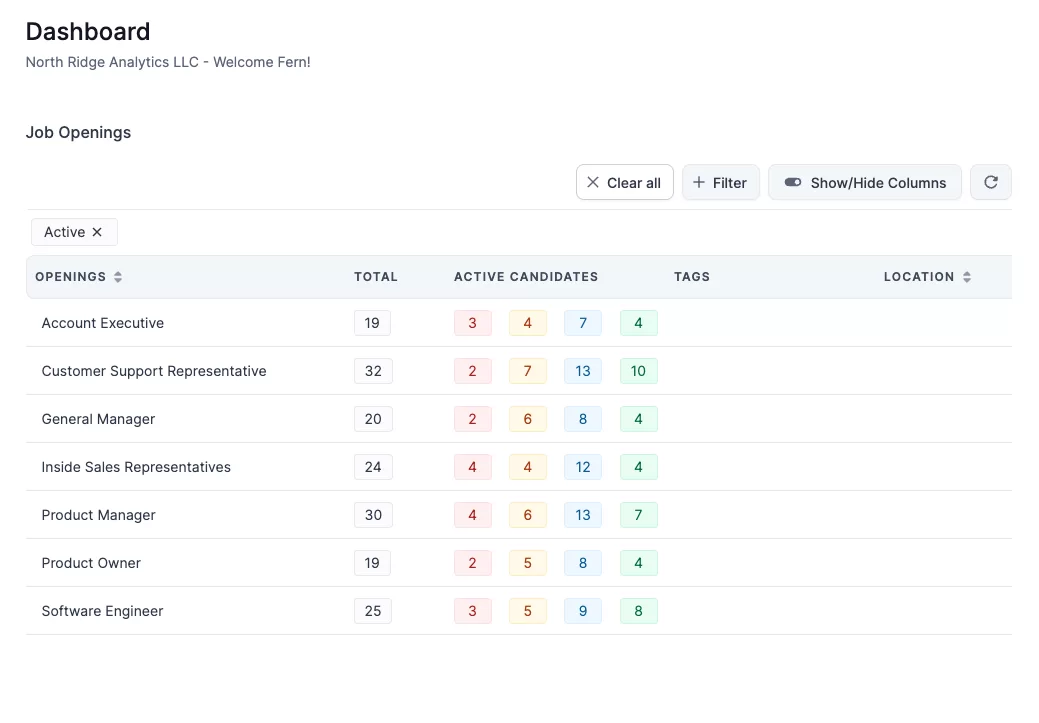This screenshot has height=723, width=1039.
Task: Click the Active Candidates column header
Action: point(526,277)
